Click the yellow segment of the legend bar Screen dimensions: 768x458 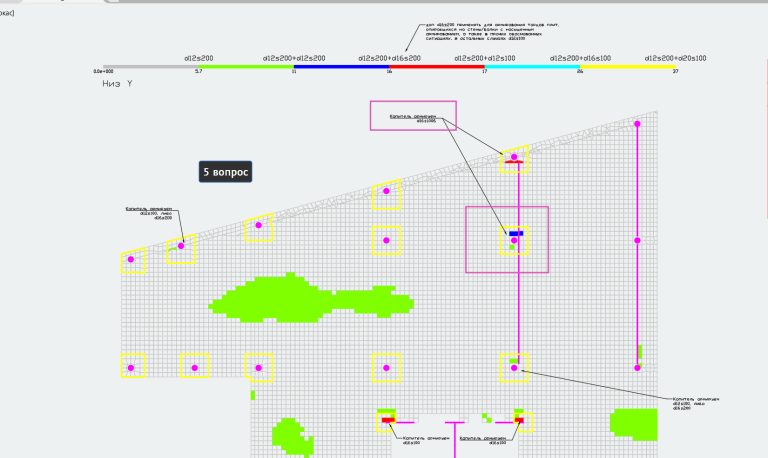628,67
